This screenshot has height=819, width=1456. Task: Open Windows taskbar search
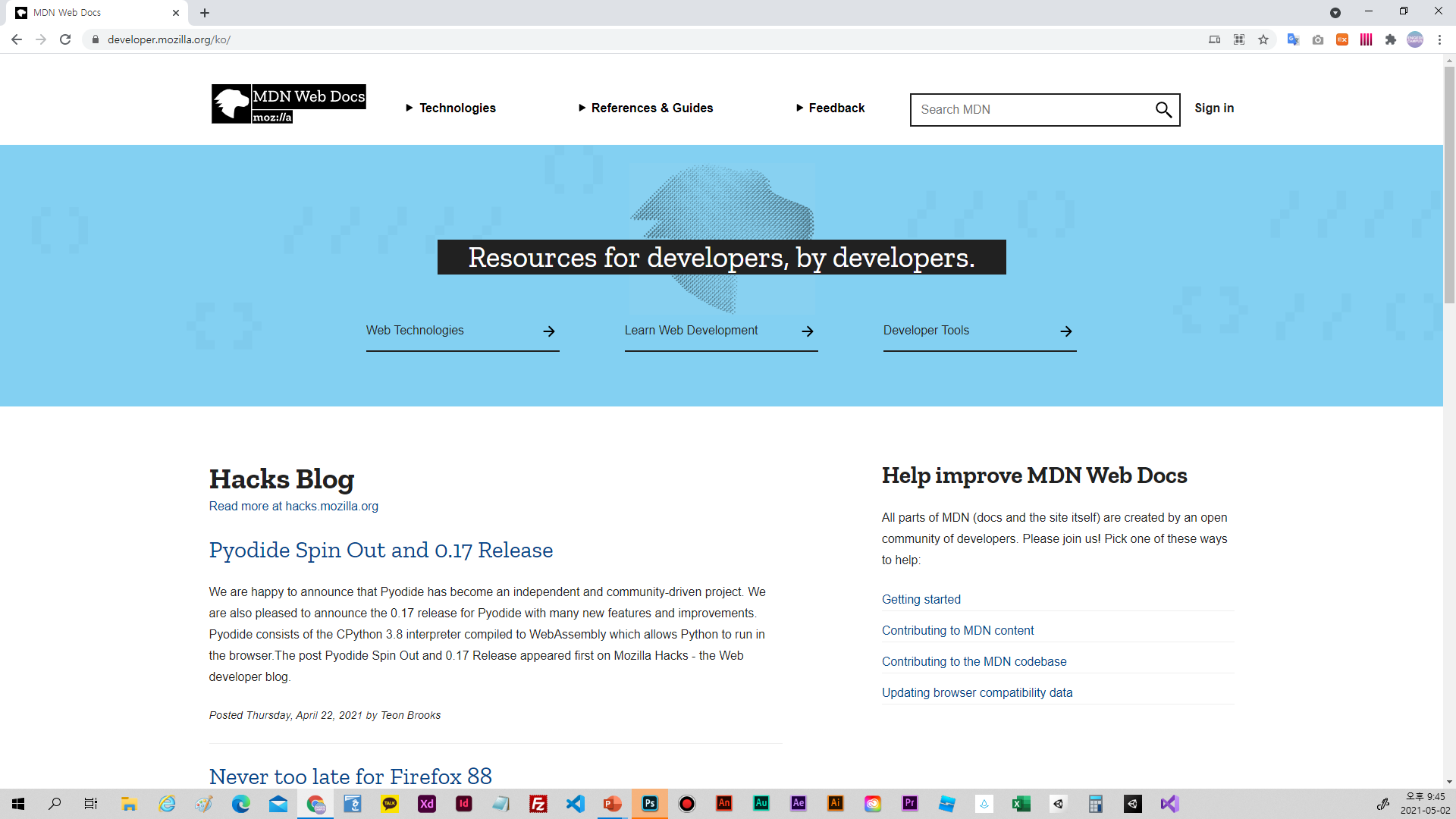coord(55,804)
